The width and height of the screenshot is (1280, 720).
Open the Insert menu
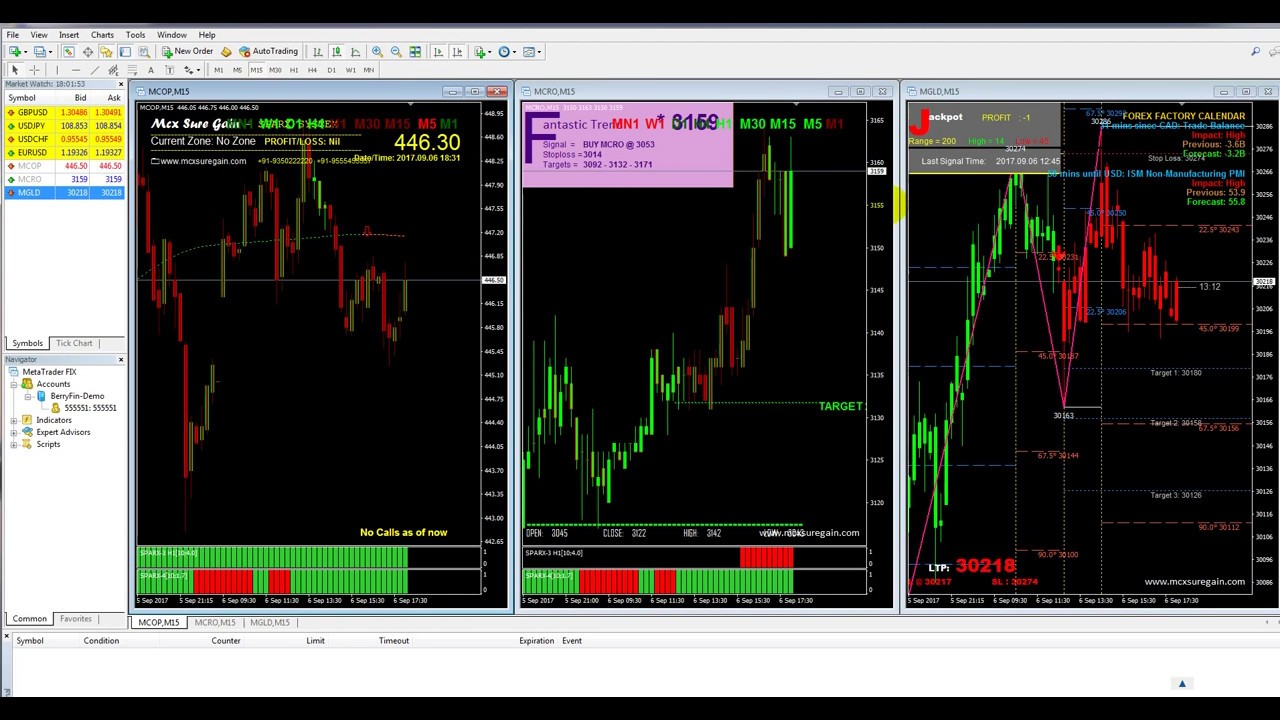69,35
